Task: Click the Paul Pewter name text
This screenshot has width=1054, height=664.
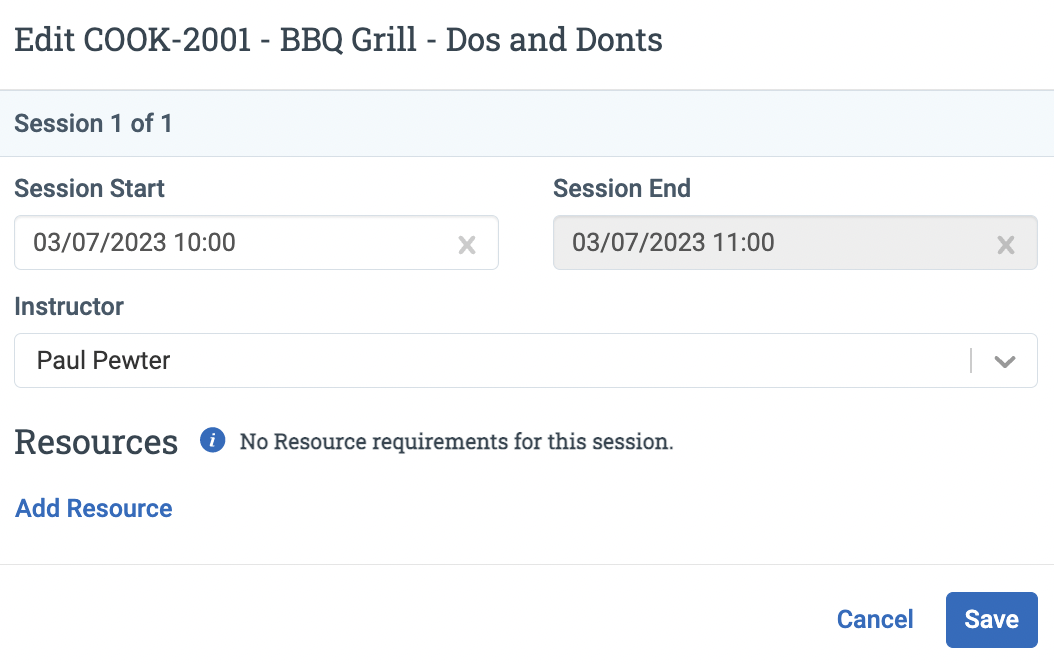Action: click(104, 361)
